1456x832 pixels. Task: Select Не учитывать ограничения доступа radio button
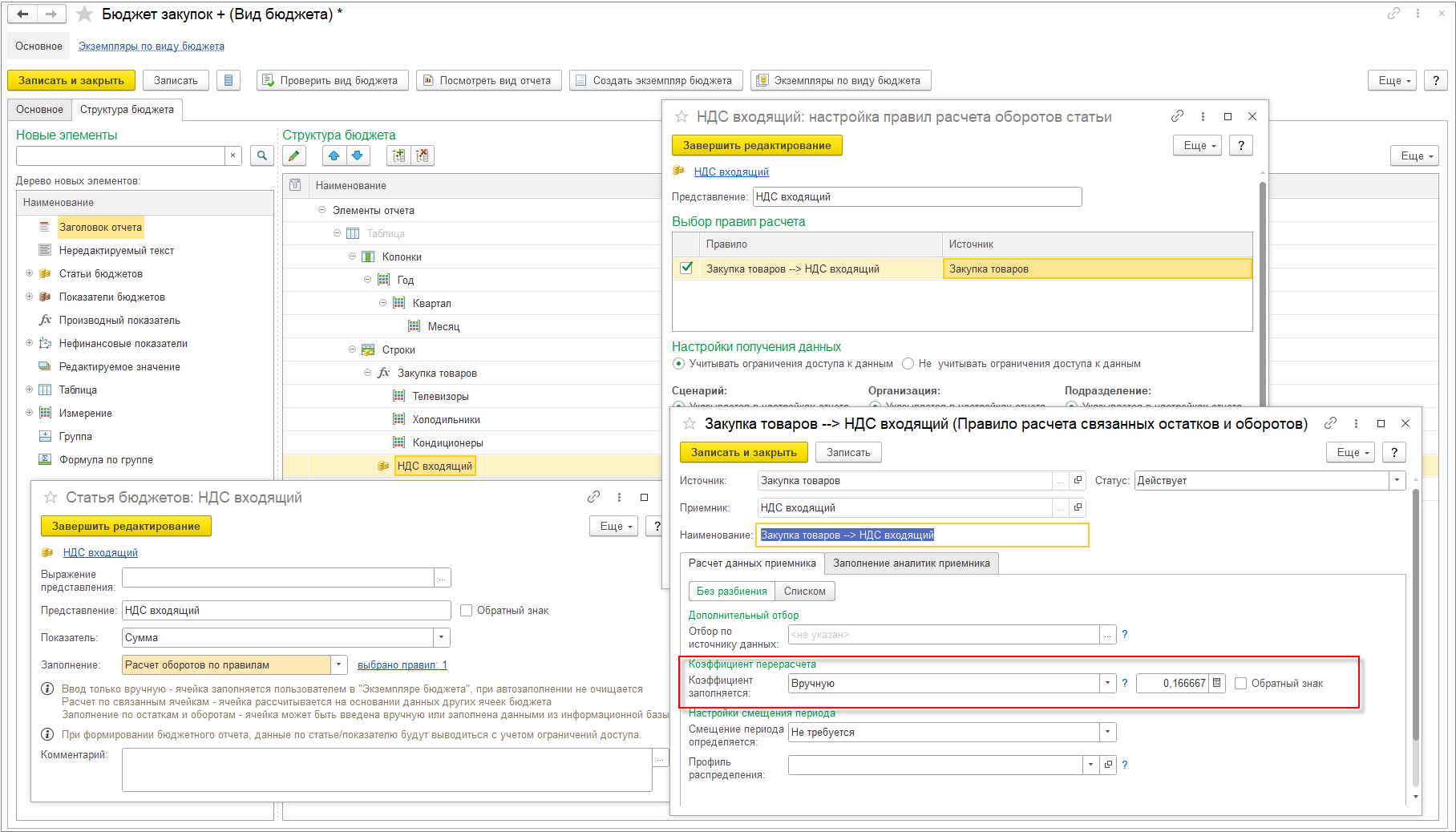908,364
